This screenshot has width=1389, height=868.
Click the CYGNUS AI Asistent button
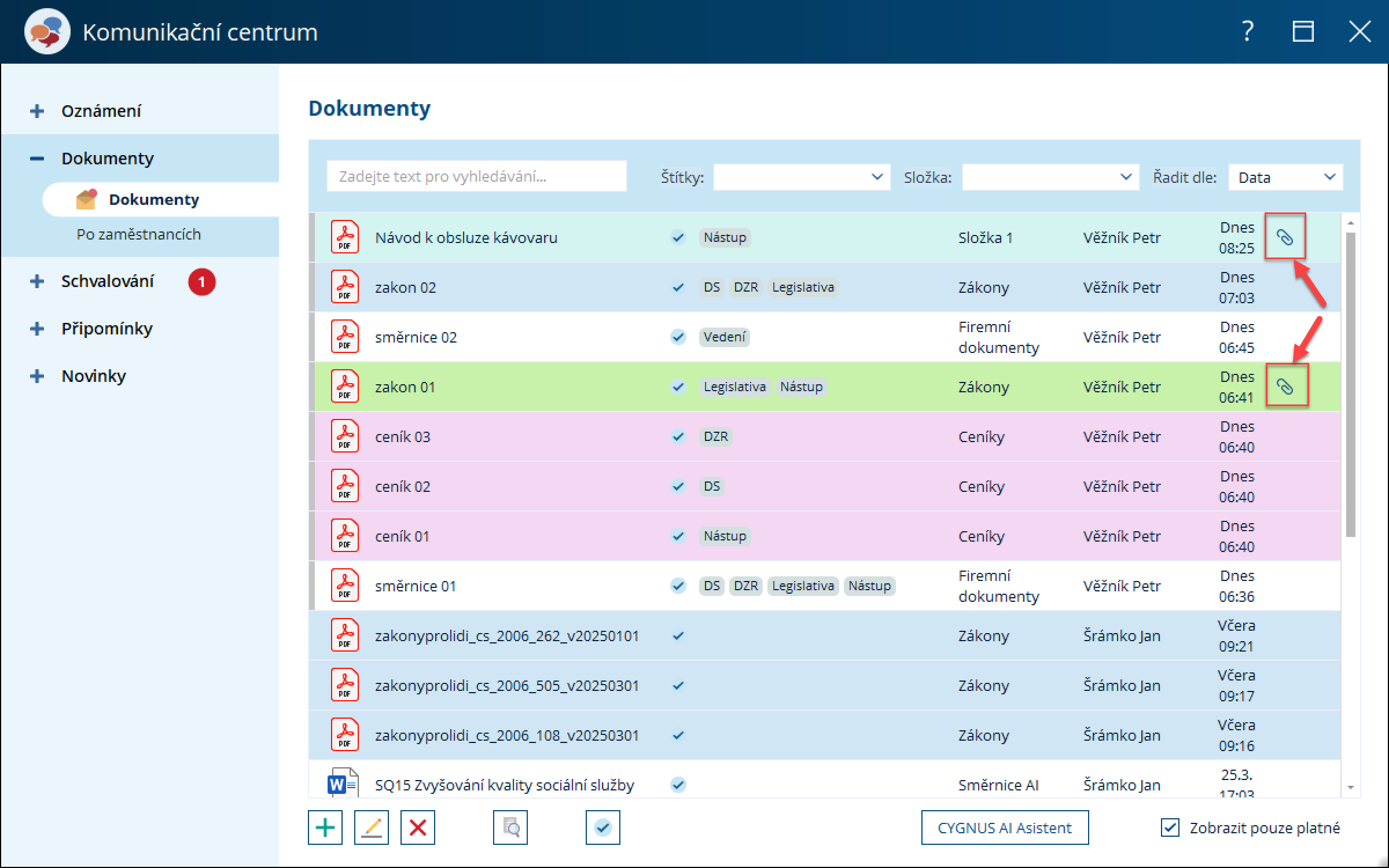click(1004, 827)
